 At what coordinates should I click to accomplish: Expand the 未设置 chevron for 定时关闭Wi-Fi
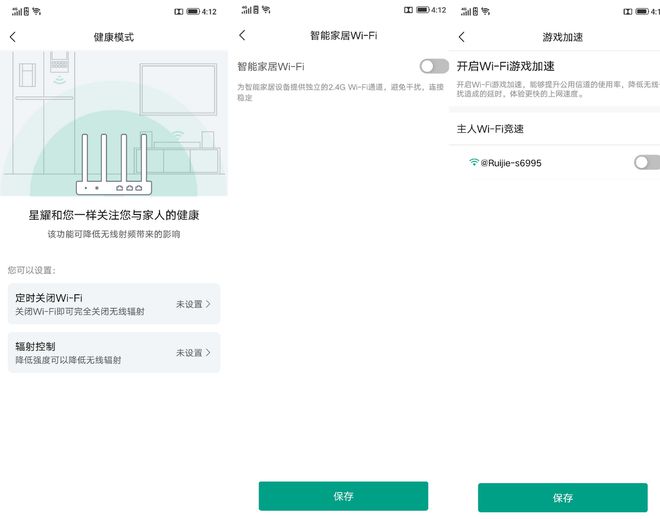(x=208, y=304)
